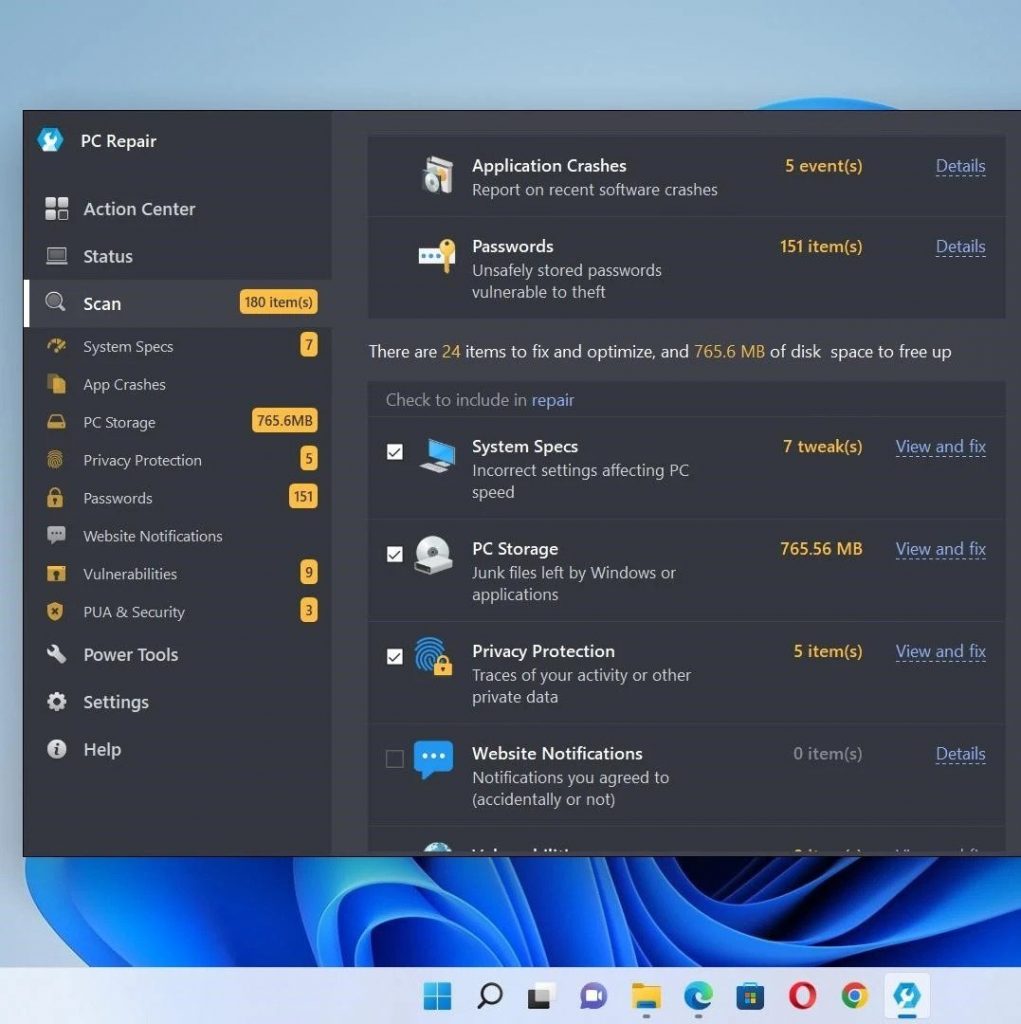Click View and fix for PC Storage
Viewport: 1021px width, 1024px height.
940,549
